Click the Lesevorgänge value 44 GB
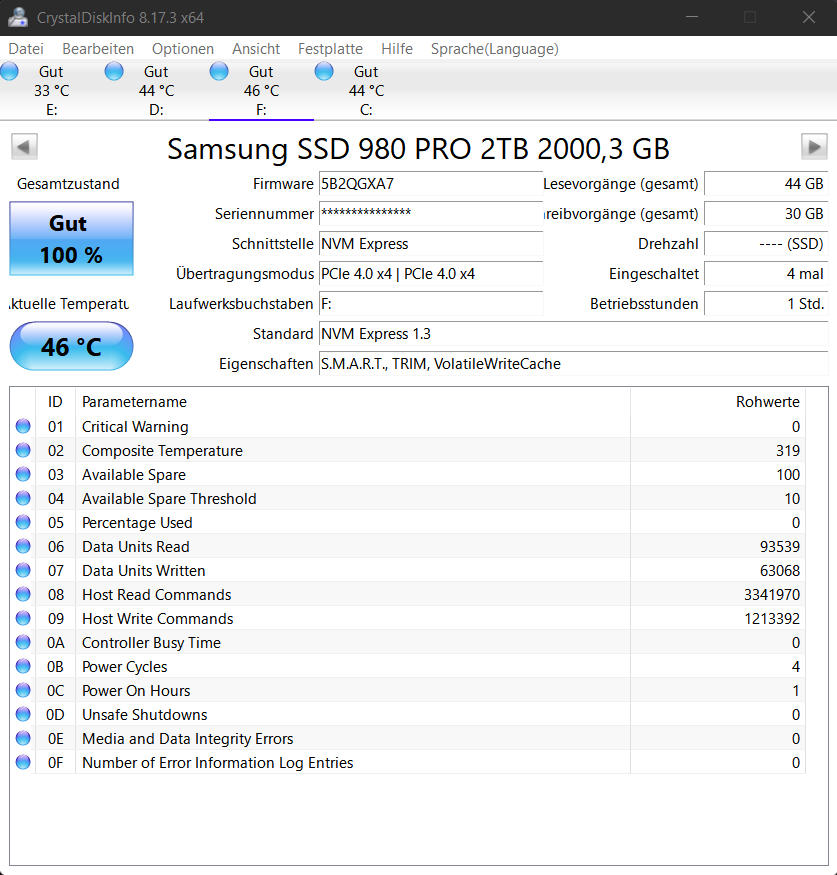Viewport: 837px width, 875px height. pos(766,184)
